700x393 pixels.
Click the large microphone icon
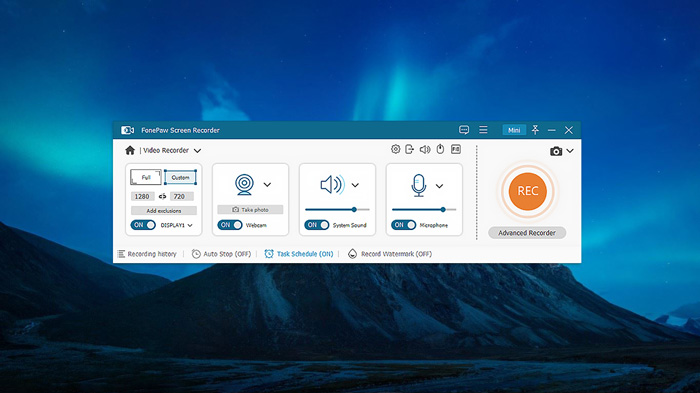(418, 185)
